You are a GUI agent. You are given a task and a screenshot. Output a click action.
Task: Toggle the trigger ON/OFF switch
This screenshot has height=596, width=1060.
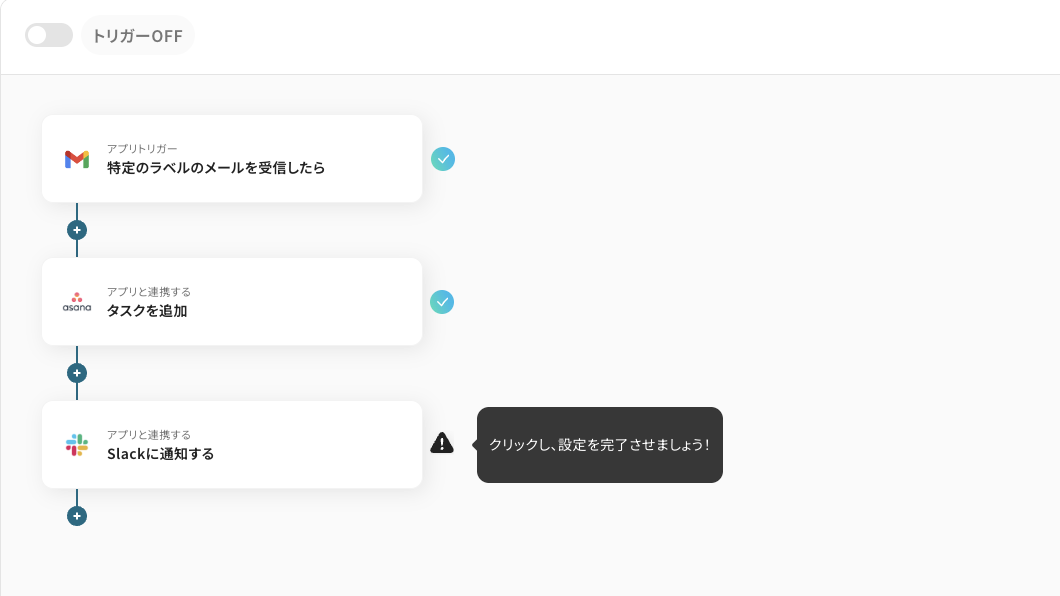[49, 35]
